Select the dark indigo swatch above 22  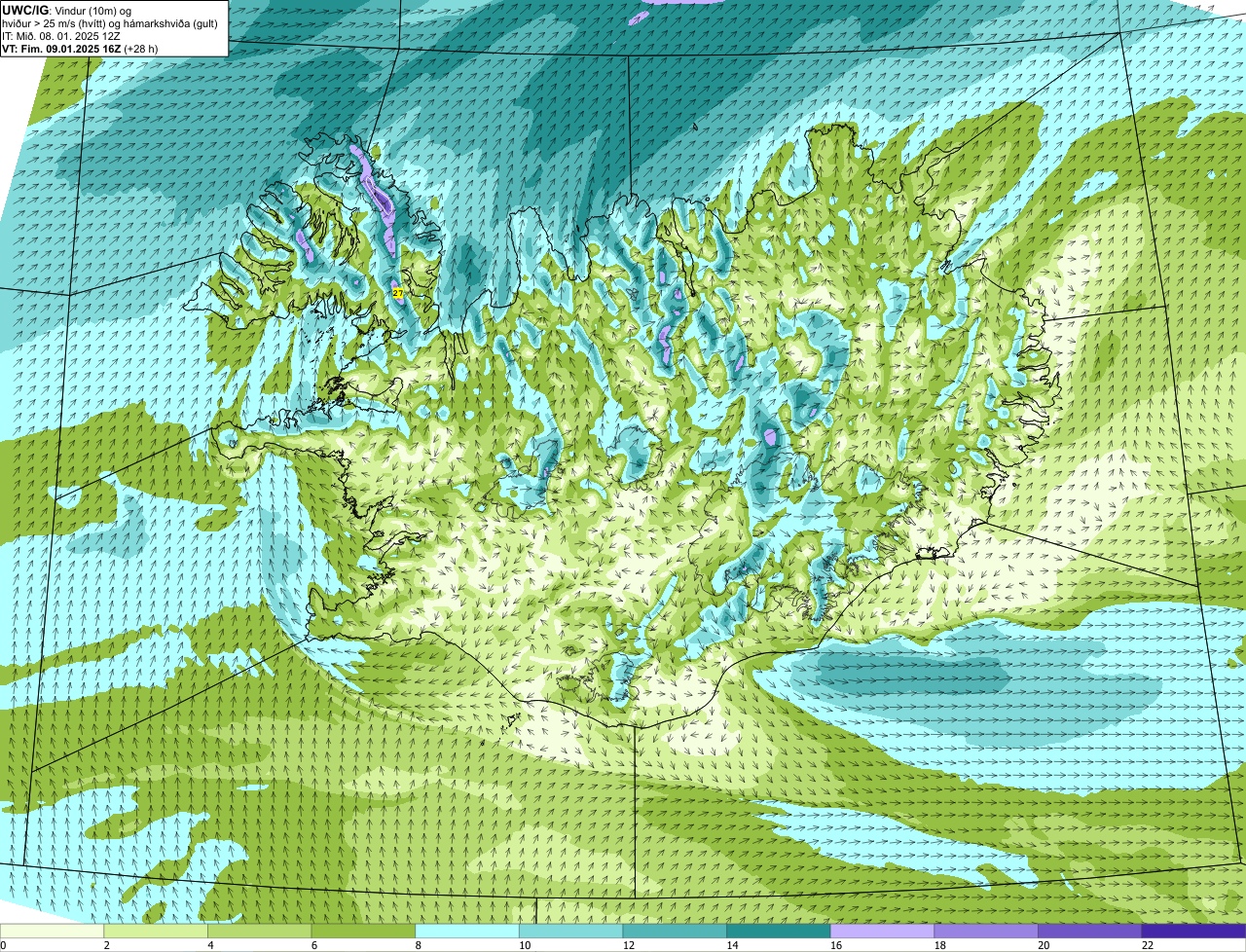pos(1194,931)
